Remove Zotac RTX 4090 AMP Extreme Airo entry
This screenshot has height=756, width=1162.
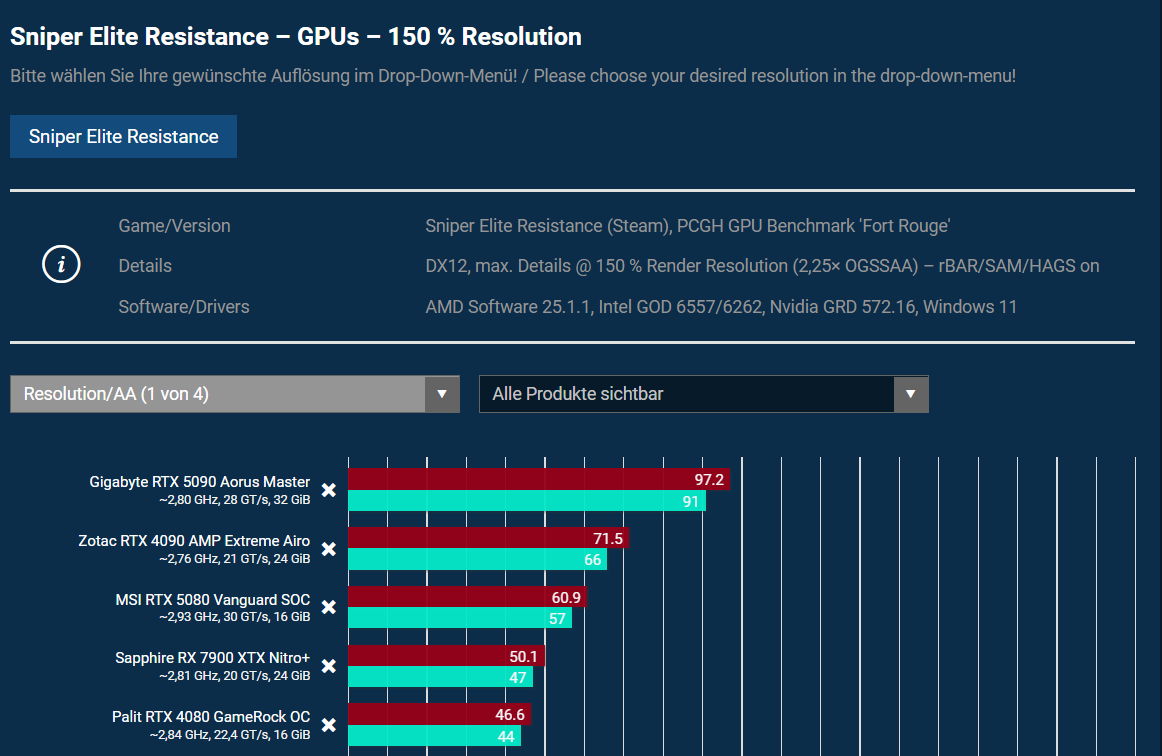click(x=329, y=549)
